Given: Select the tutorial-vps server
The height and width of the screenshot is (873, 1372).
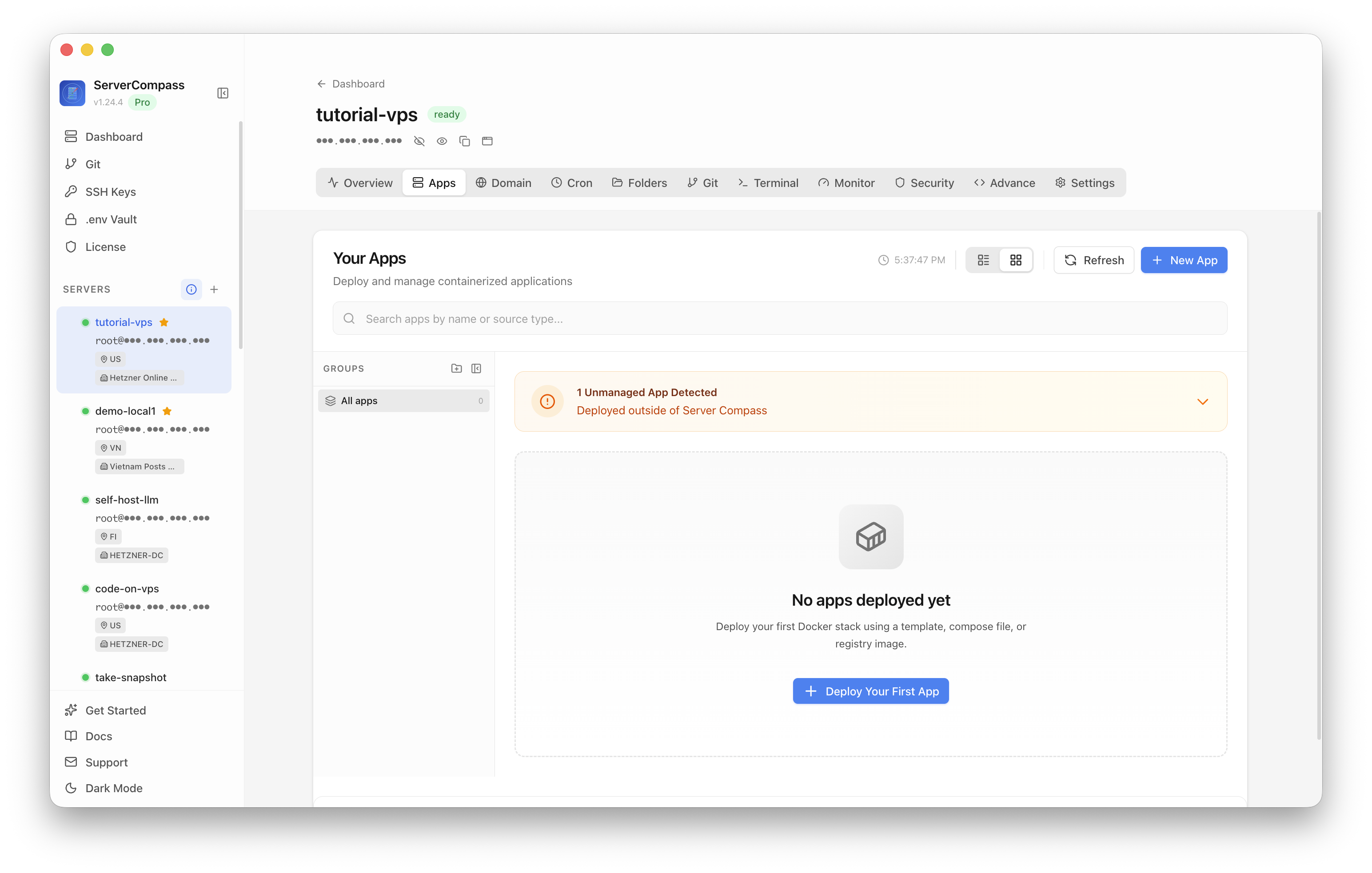Looking at the screenshot, I should (144, 349).
